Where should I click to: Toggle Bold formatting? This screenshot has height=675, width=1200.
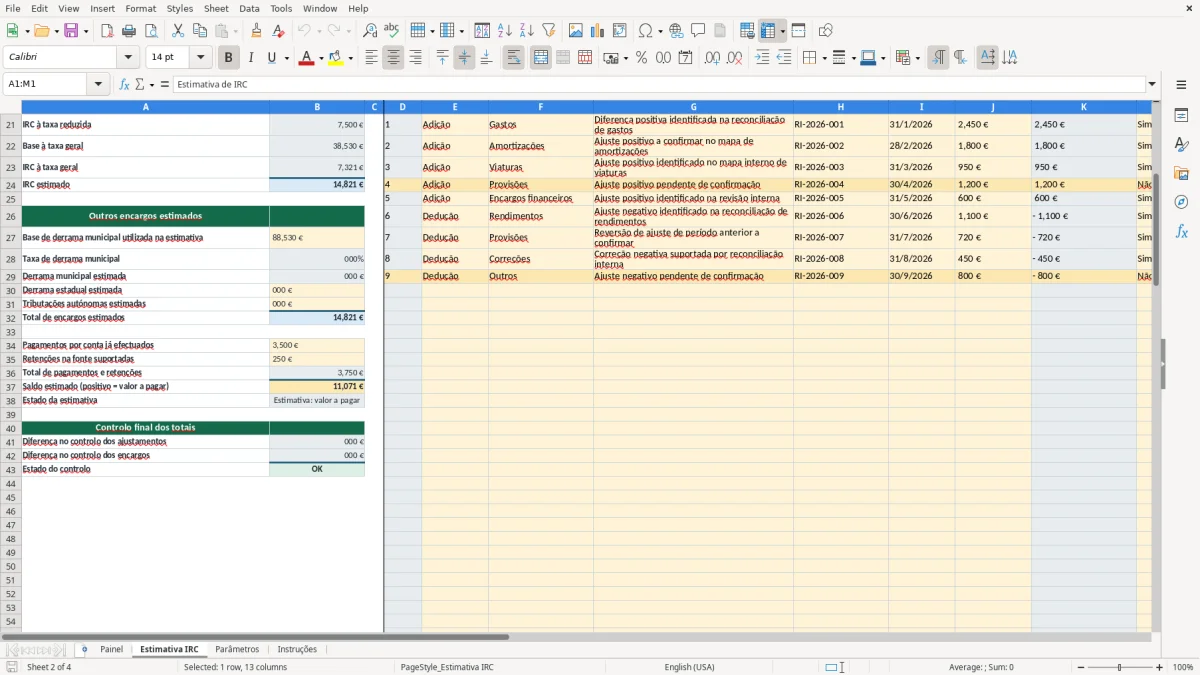pyautogui.click(x=228, y=58)
